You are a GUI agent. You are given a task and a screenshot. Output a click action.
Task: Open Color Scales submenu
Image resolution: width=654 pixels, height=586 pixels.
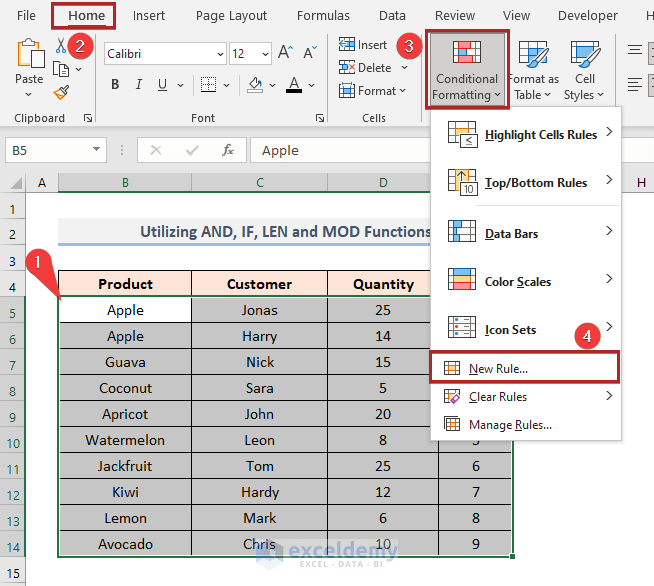(x=526, y=281)
